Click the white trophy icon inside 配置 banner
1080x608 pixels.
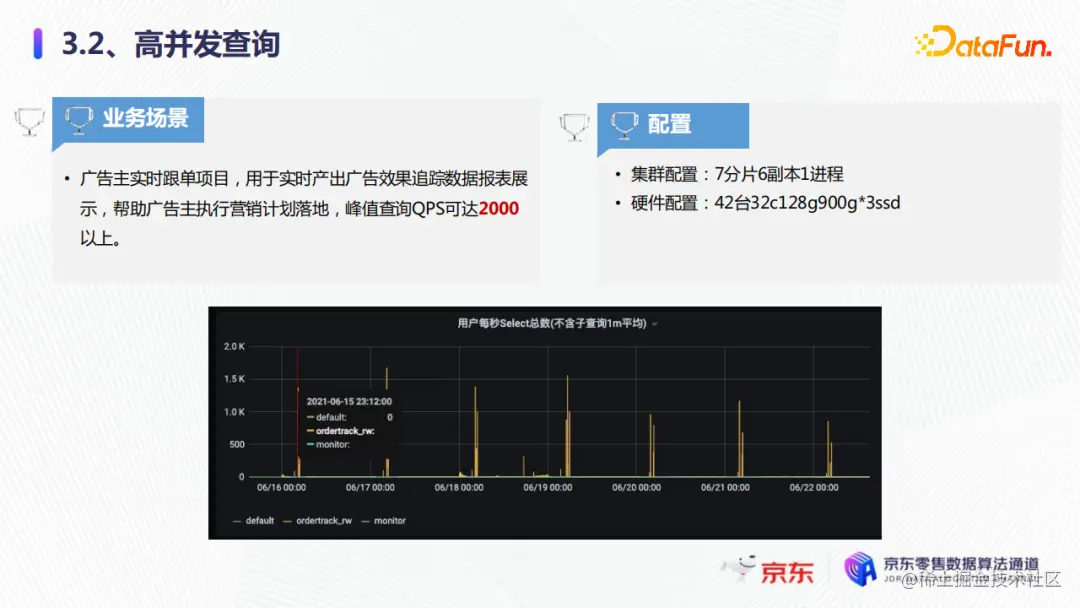click(625, 125)
